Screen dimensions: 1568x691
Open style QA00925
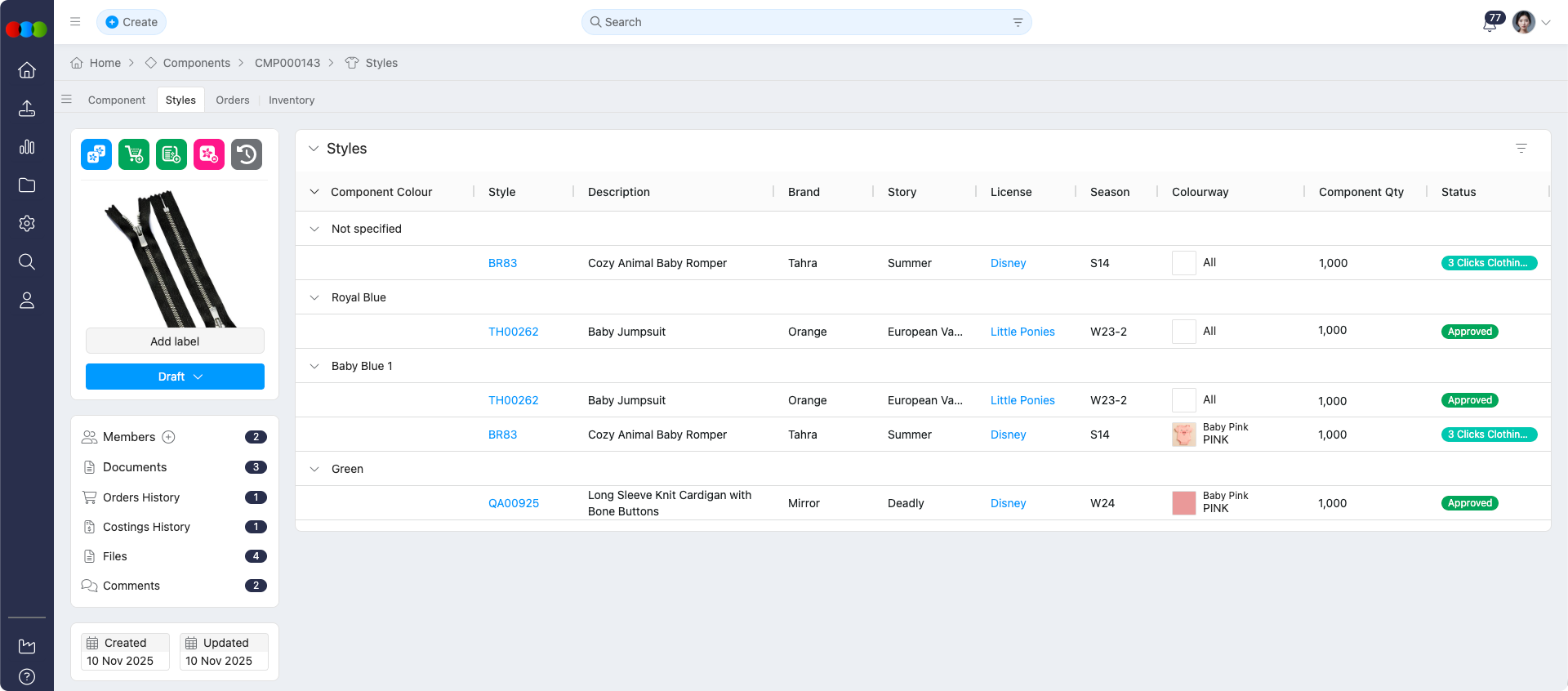pyautogui.click(x=514, y=503)
